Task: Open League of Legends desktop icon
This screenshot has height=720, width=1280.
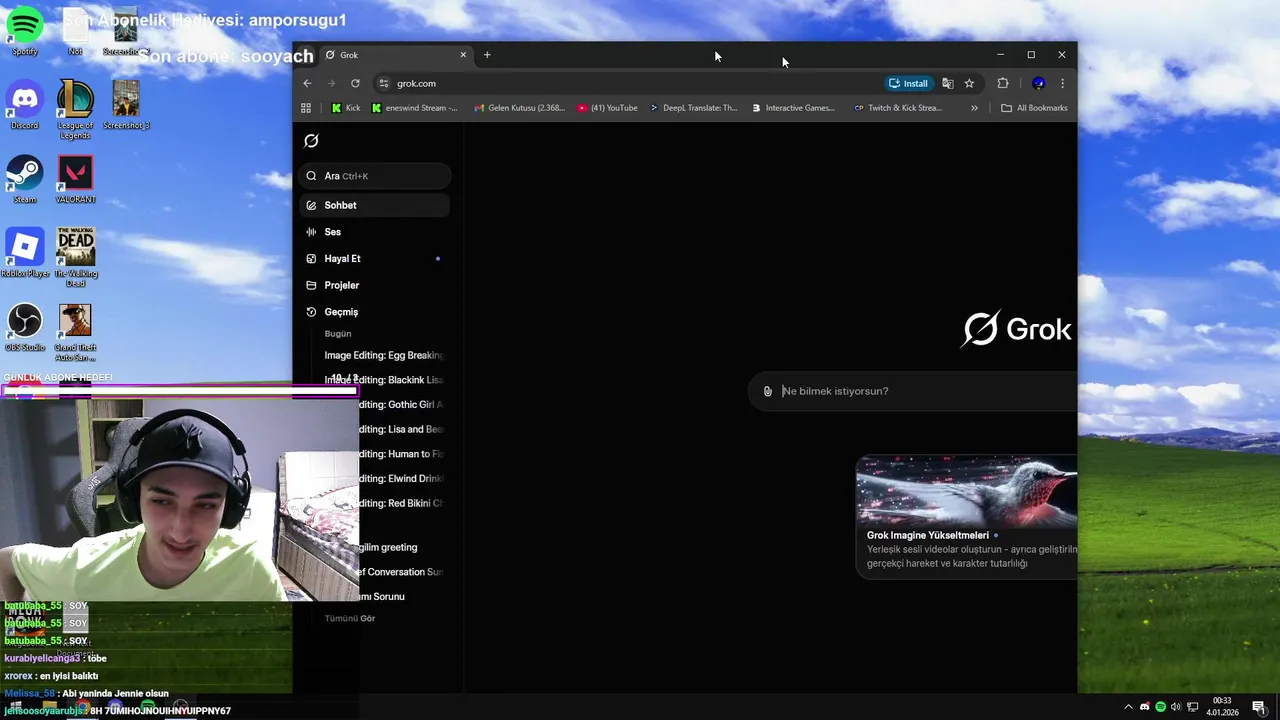Action: 75,109
